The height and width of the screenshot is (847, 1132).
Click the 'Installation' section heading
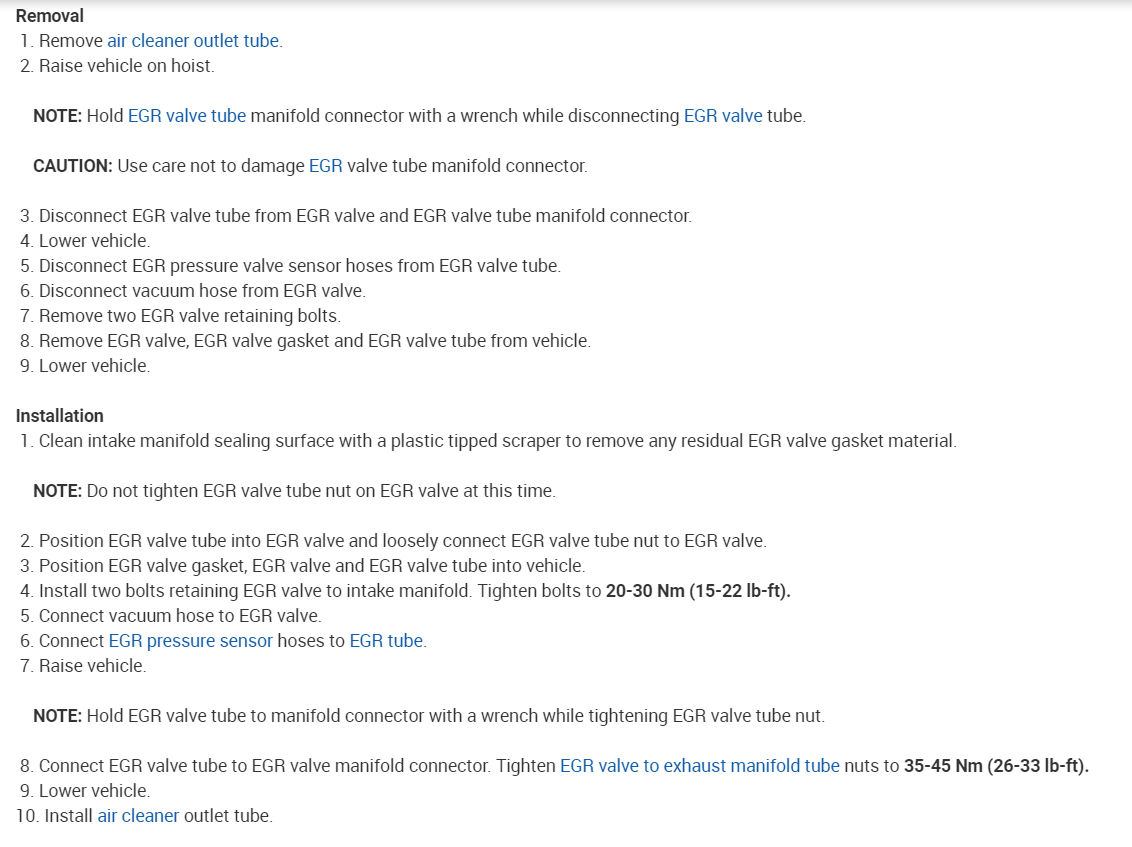coord(60,416)
